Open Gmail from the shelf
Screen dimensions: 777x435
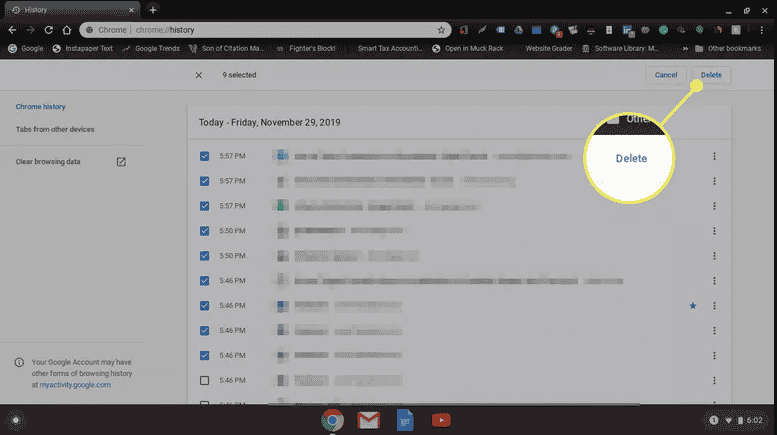click(369, 420)
